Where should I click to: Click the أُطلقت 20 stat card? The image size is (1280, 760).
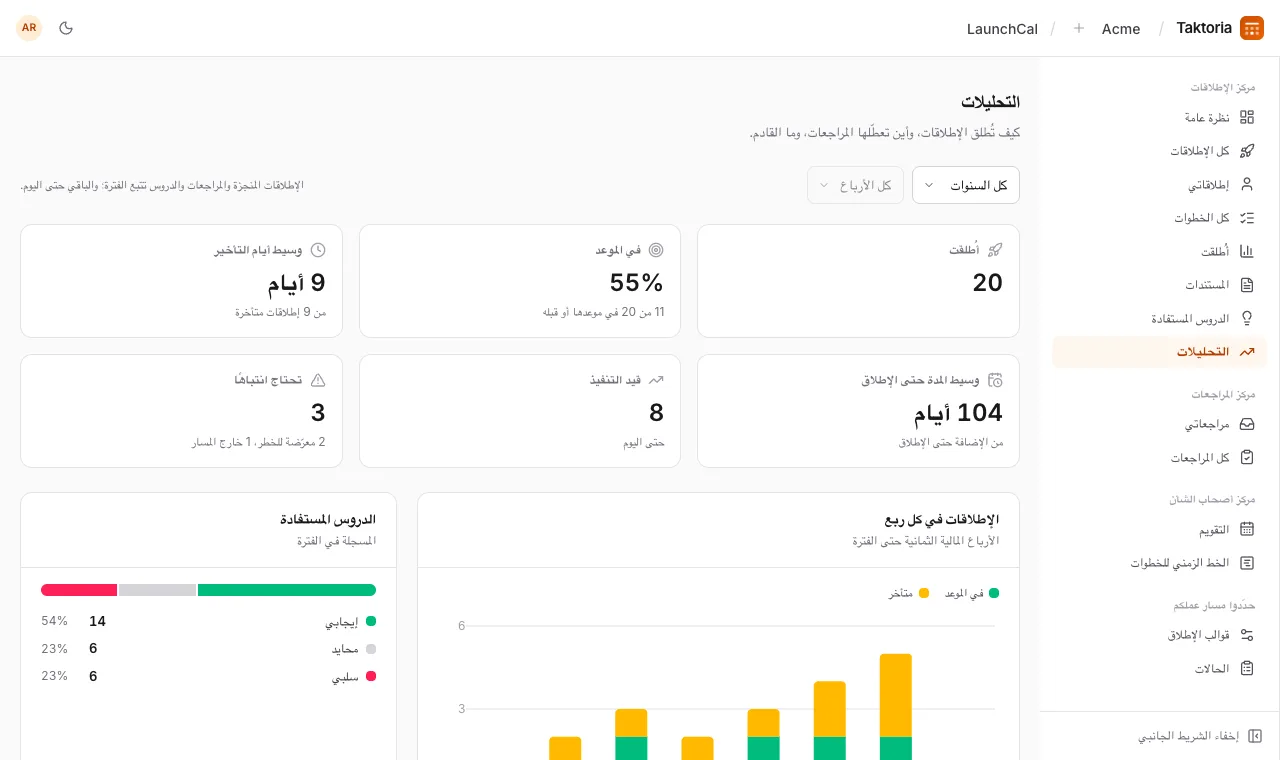point(858,281)
